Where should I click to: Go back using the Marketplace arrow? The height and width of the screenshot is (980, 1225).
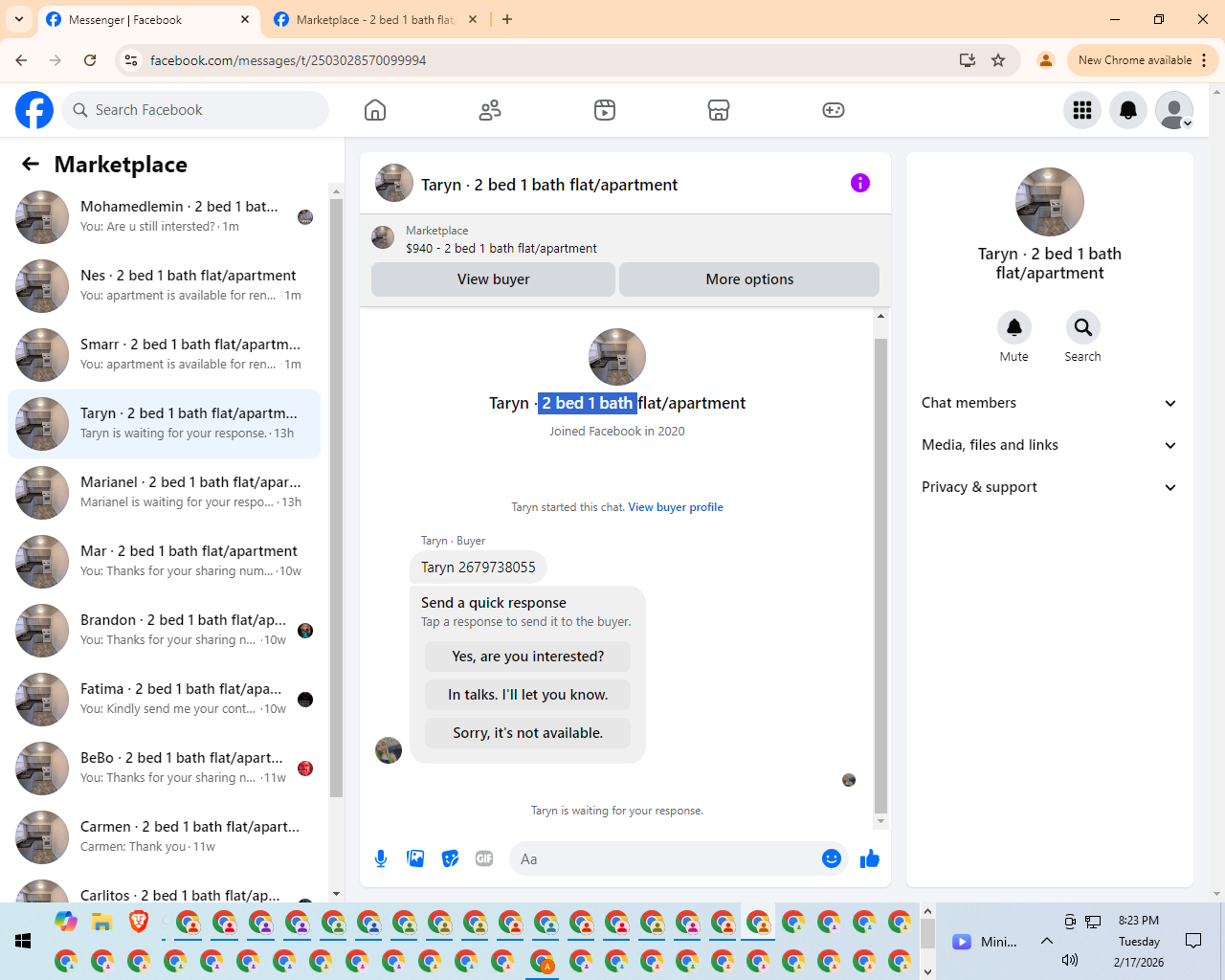coord(31,164)
